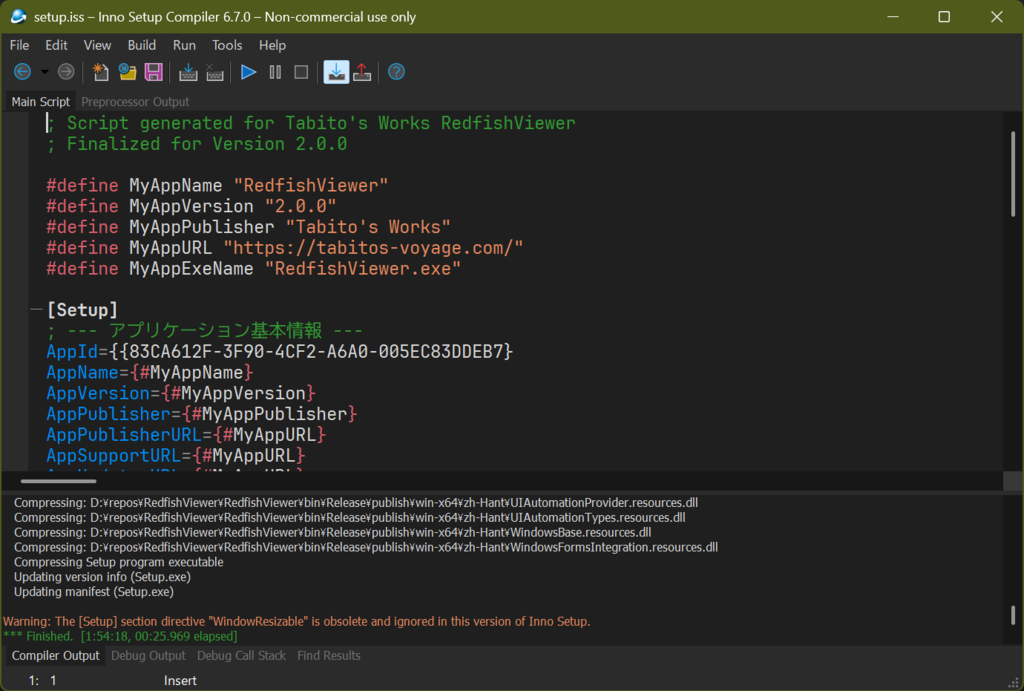Open the Build menu
The image size is (1024, 691).
pos(142,45)
